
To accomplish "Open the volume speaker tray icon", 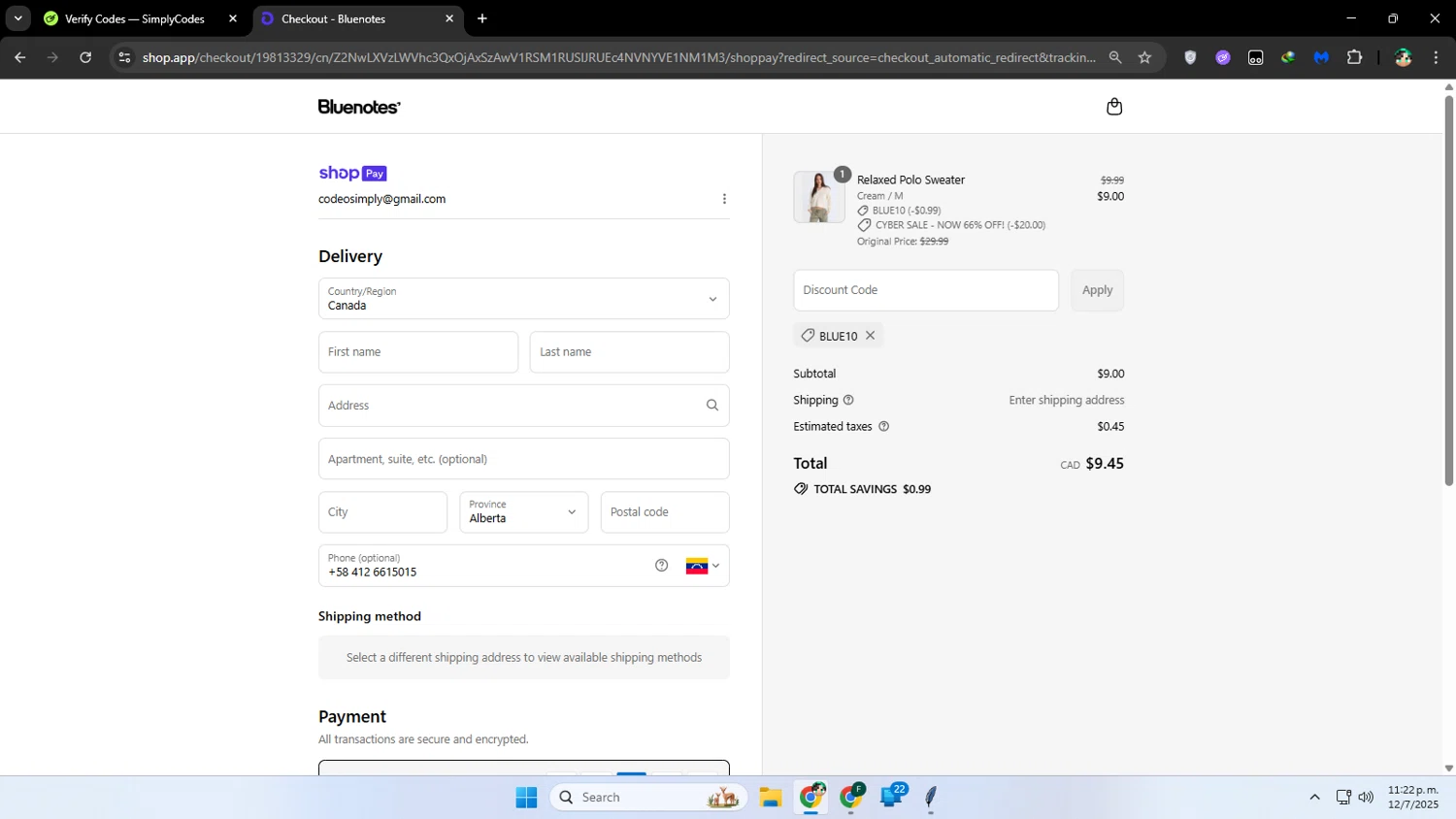I will coord(1366,798).
